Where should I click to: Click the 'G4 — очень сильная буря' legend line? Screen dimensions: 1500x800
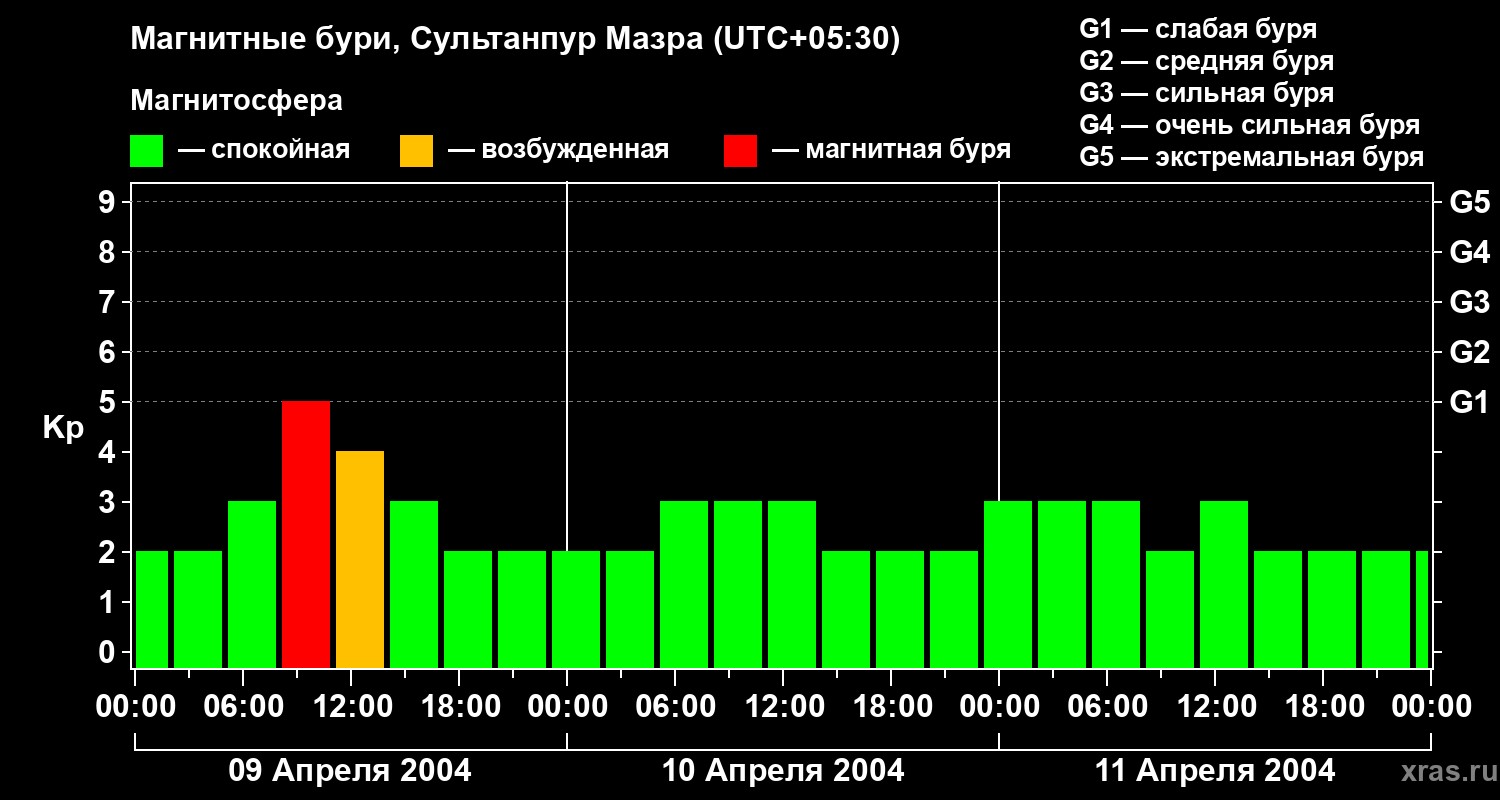1250,125
